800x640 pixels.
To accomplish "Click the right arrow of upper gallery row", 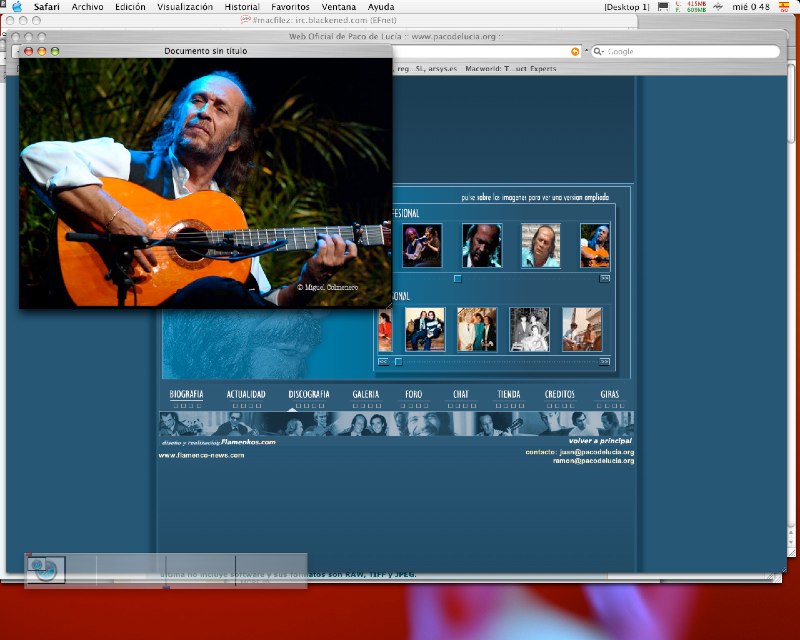I will (x=605, y=278).
